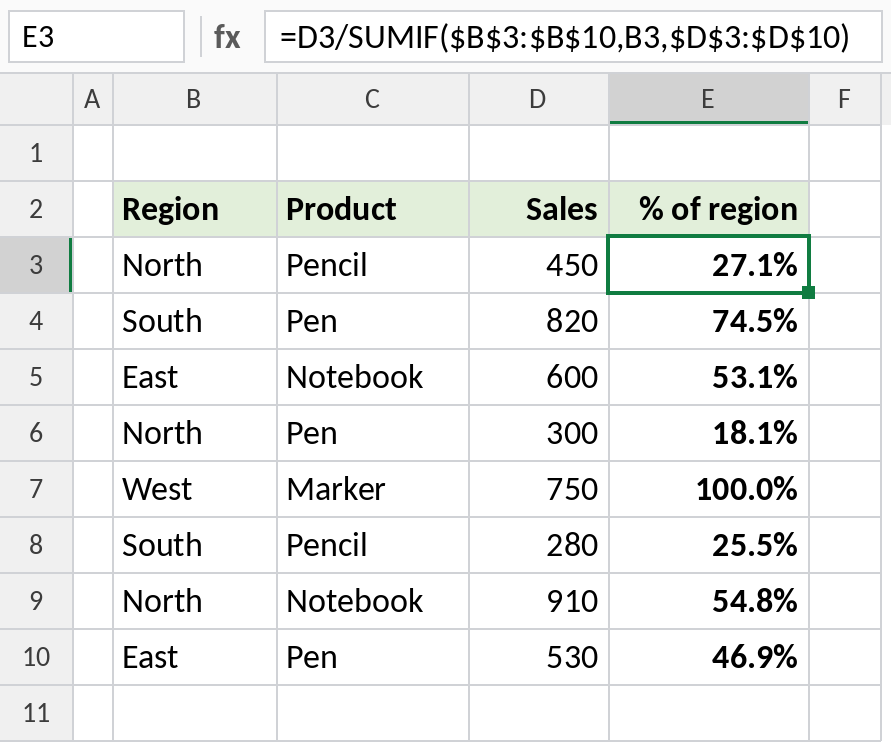The image size is (892, 742).
Task: Select row 9 header
Action: pyautogui.click(x=36, y=601)
